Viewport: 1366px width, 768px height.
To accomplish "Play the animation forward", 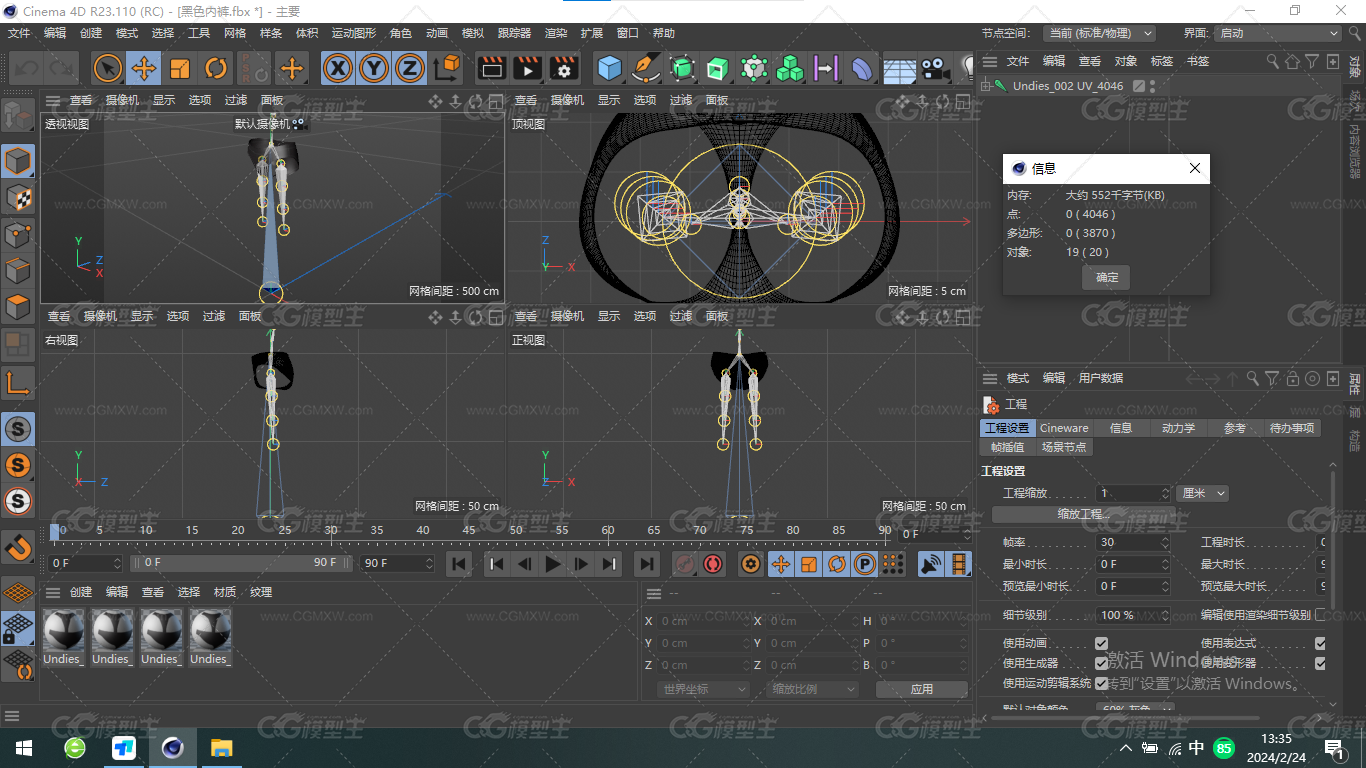I will click(553, 564).
